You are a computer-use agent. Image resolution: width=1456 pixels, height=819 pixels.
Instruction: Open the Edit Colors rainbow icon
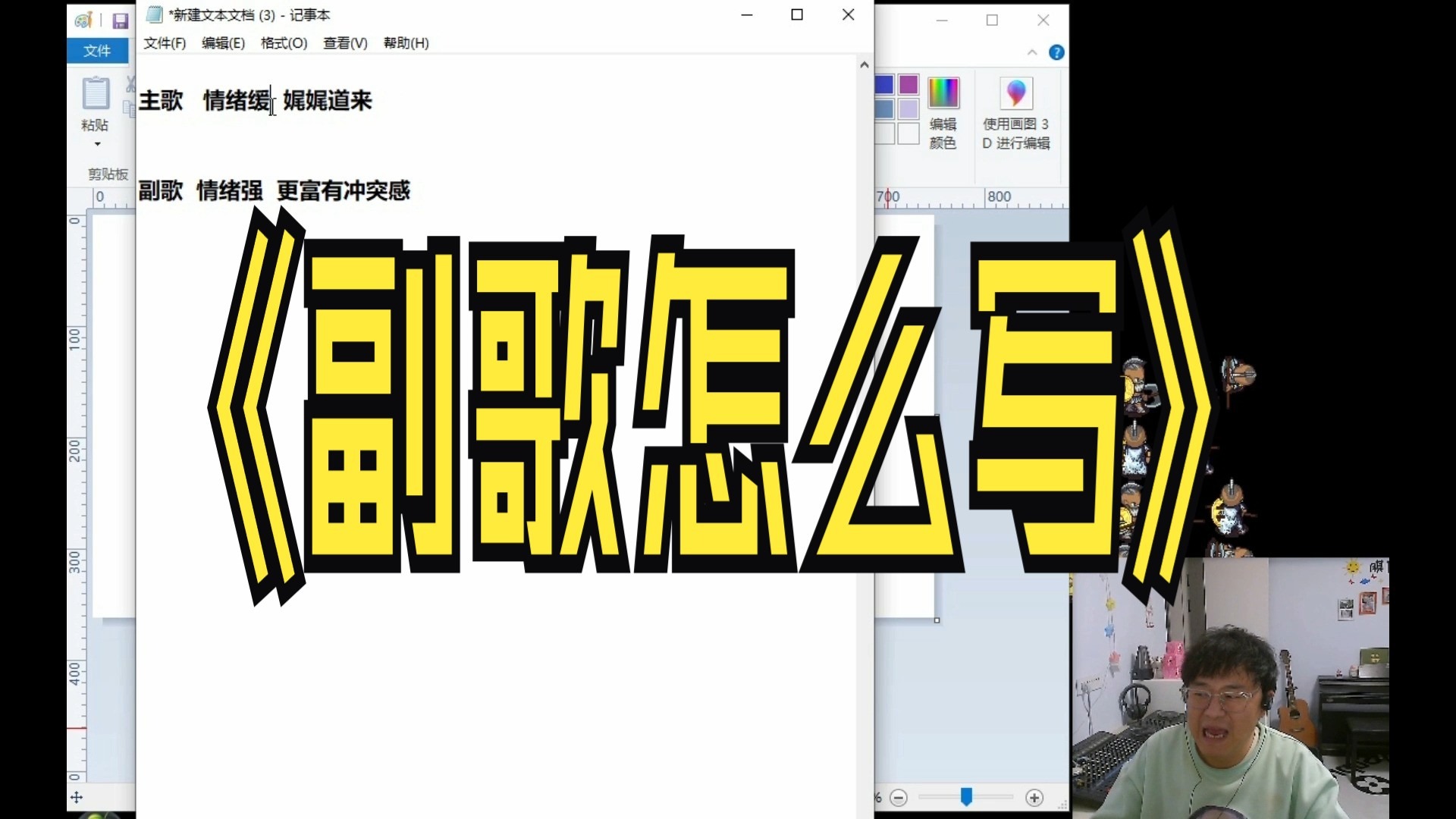click(943, 91)
